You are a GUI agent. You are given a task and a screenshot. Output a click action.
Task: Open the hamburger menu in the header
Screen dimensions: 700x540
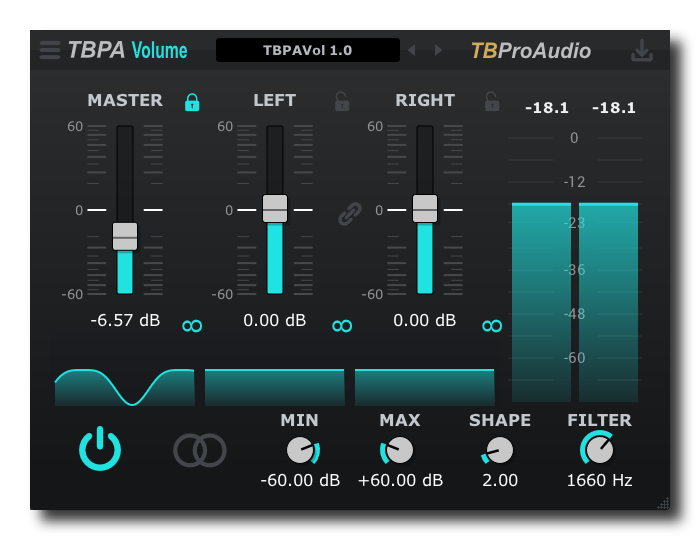[50, 50]
